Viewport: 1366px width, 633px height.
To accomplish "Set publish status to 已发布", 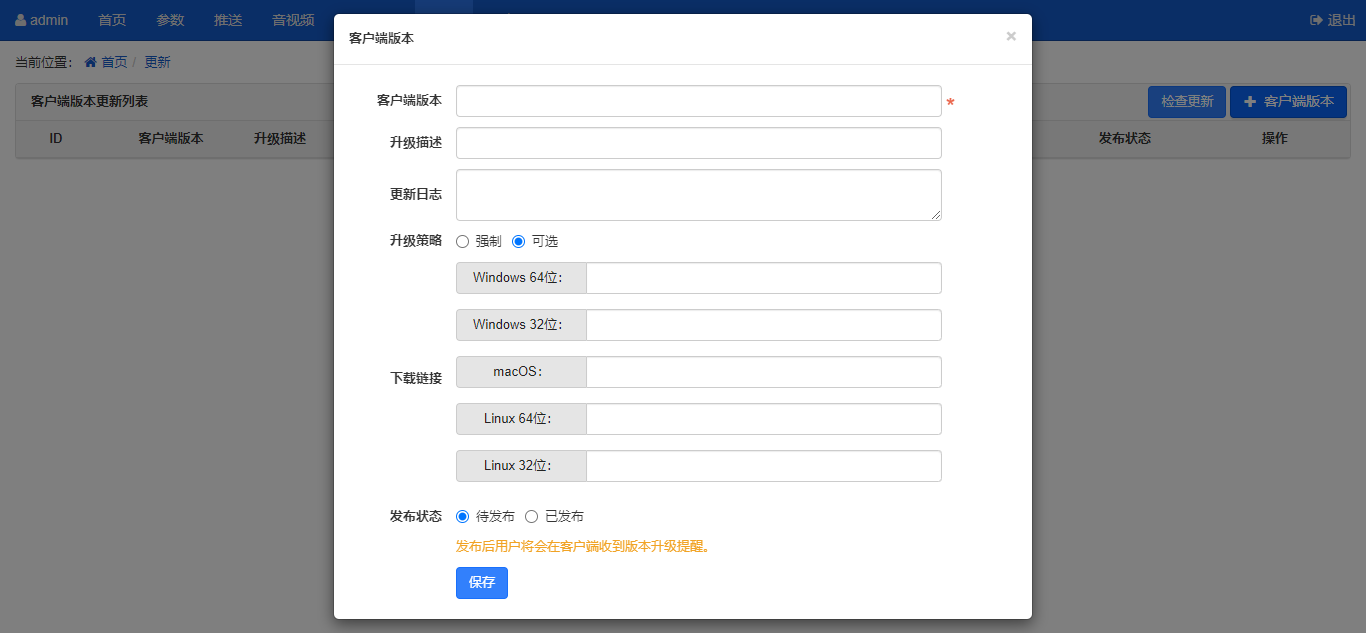I will click(x=531, y=516).
